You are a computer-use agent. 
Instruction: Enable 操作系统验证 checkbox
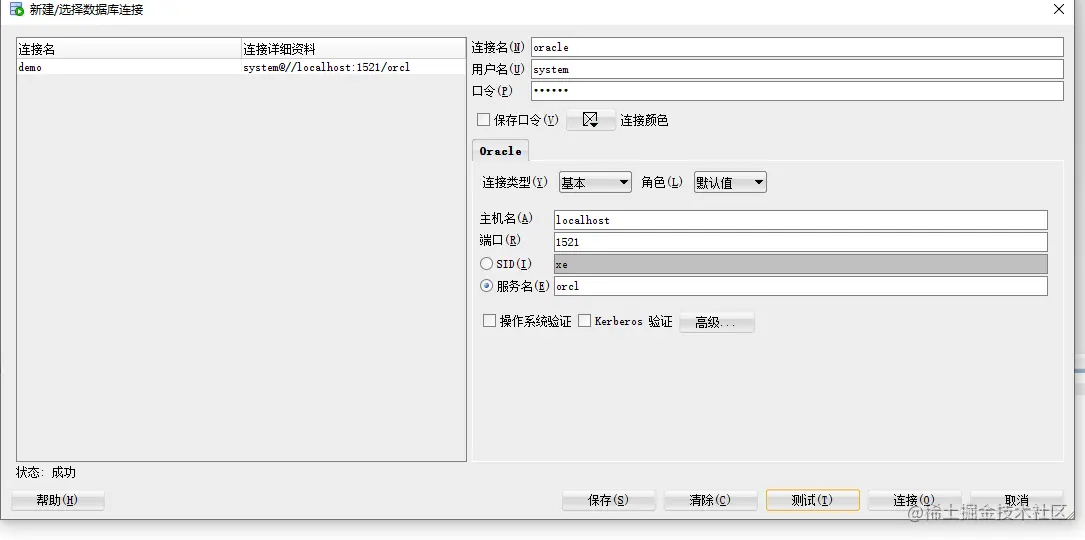pos(489,321)
